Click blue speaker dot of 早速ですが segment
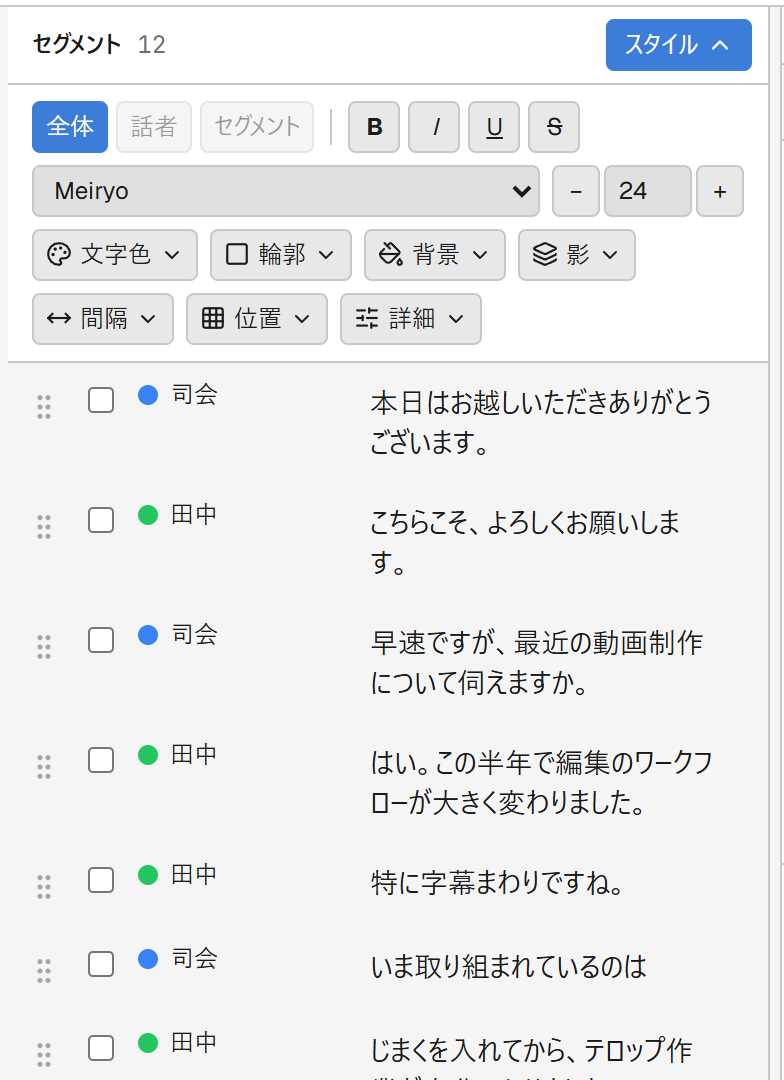The width and height of the screenshot is (784, 1080). pos(148,634)
